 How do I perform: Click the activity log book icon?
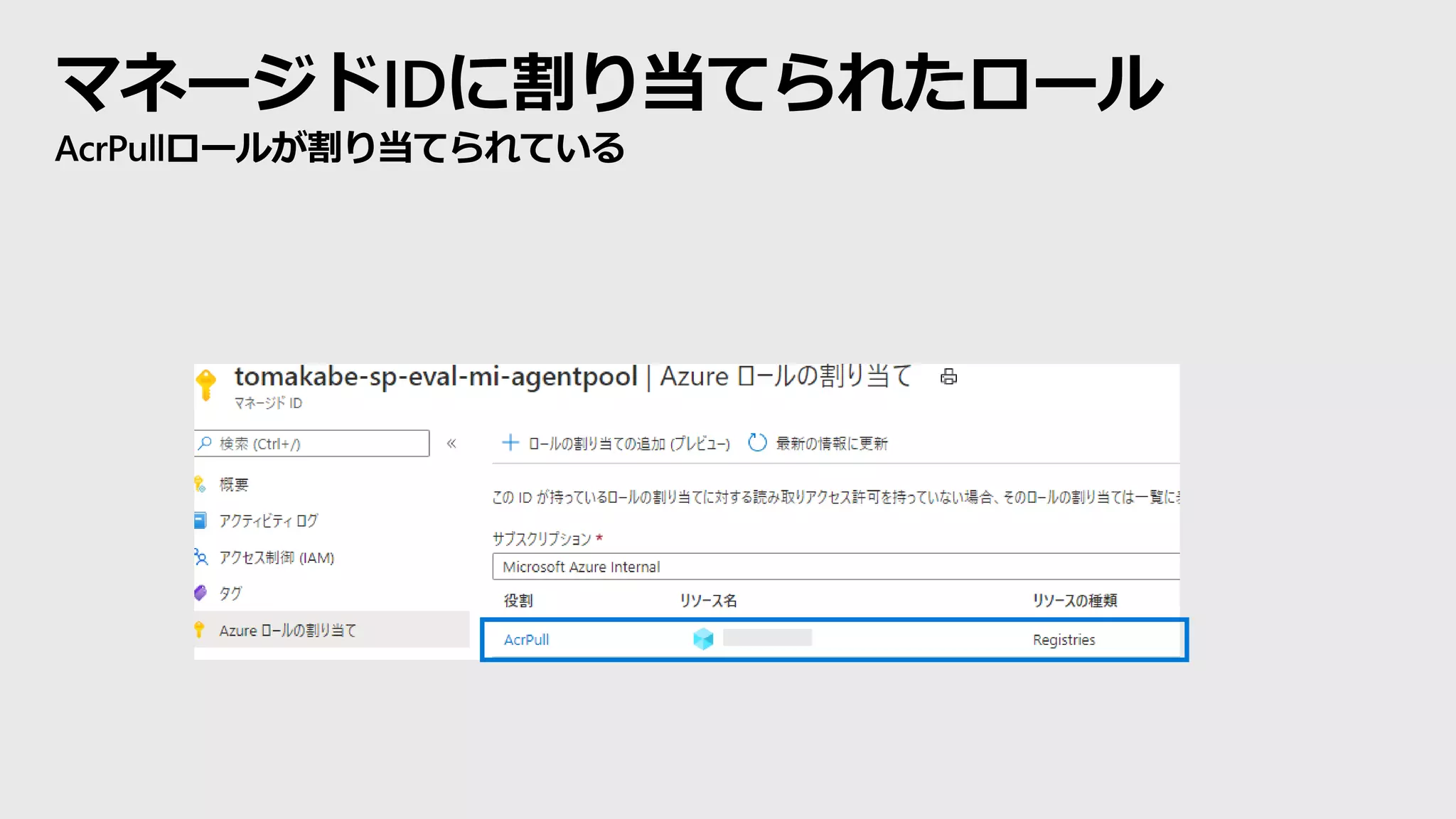pos(200,520)
